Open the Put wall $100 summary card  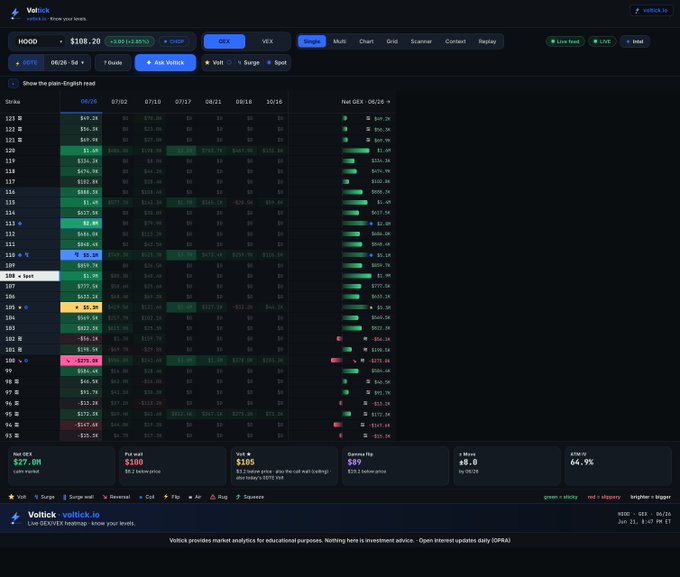(173, 466)
